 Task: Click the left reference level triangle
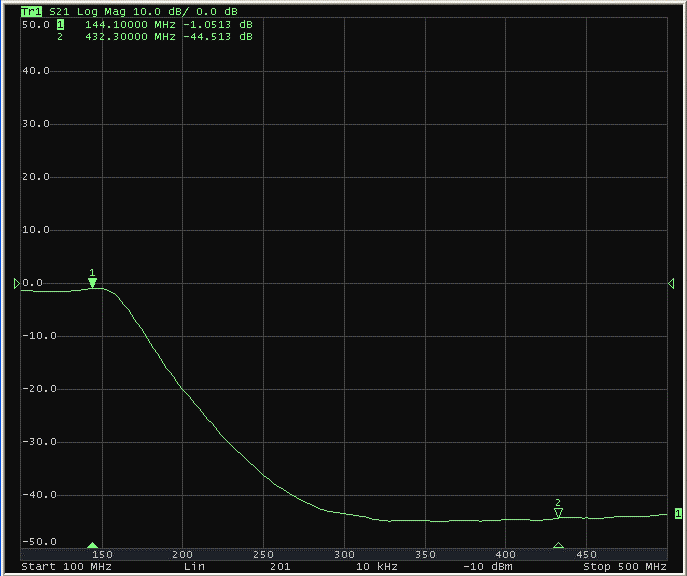click(x=17, y=283)
